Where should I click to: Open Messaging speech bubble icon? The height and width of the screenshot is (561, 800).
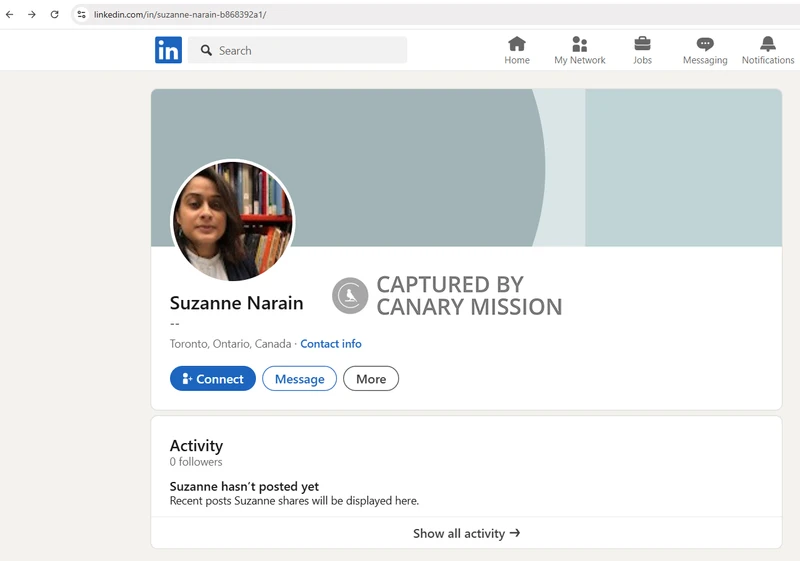pyautogui.click(x=705, y=44)
